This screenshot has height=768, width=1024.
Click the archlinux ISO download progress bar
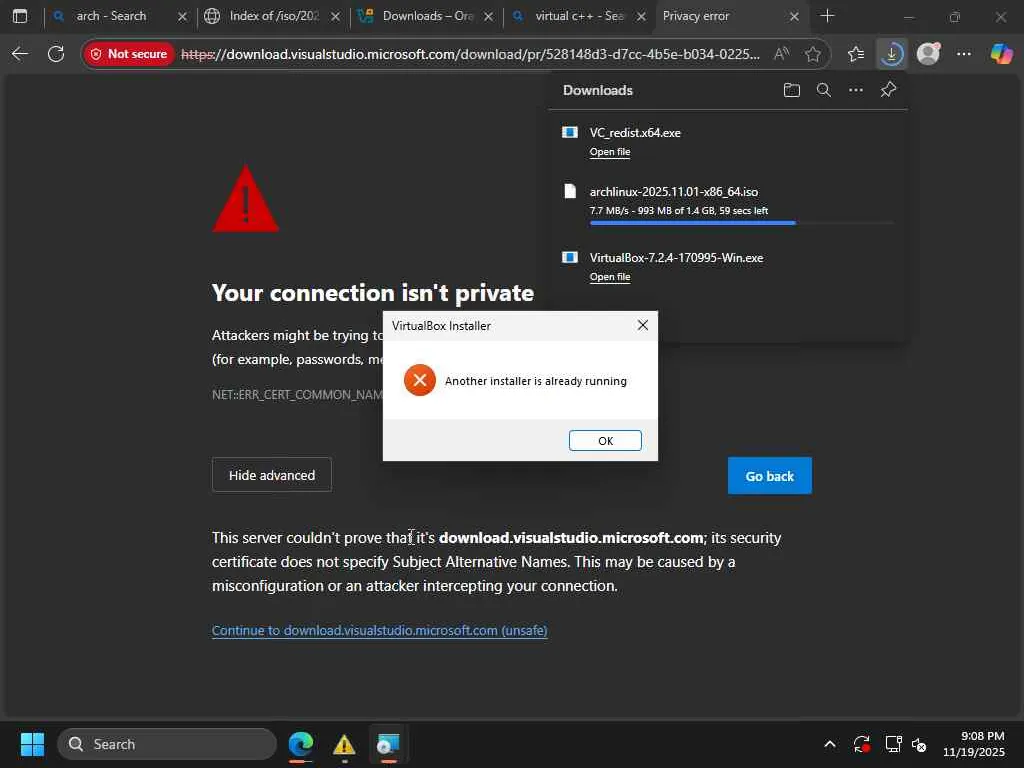click(741, 223)
